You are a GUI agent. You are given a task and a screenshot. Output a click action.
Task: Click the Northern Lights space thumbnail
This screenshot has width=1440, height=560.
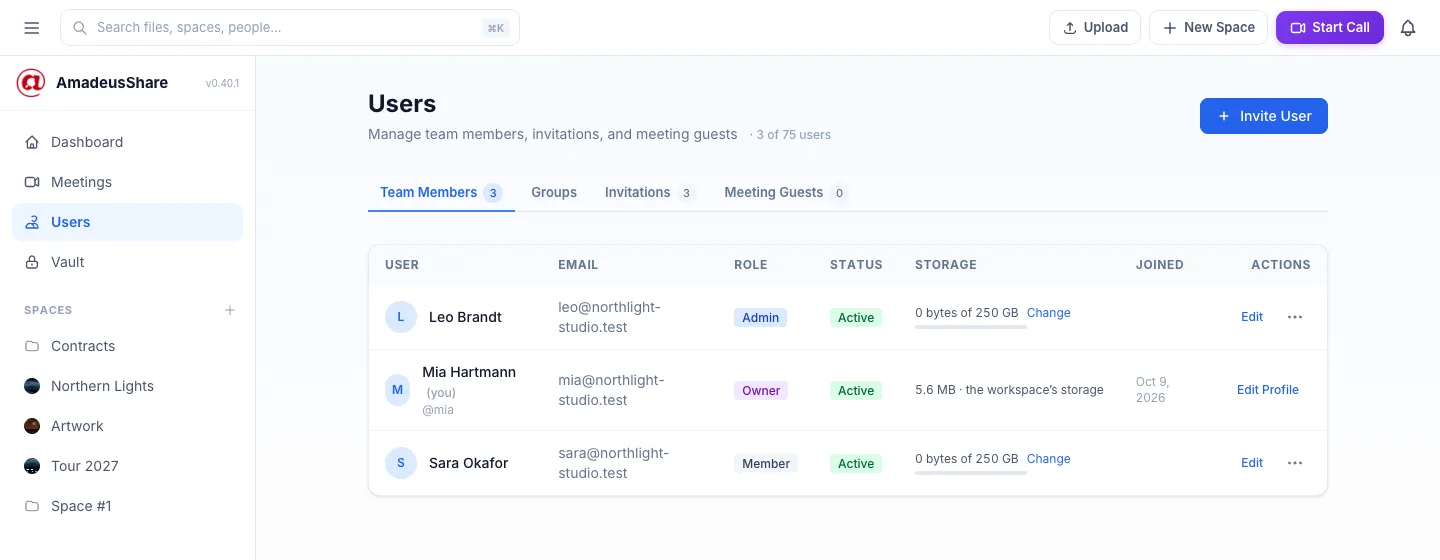[x=32, y=386]
